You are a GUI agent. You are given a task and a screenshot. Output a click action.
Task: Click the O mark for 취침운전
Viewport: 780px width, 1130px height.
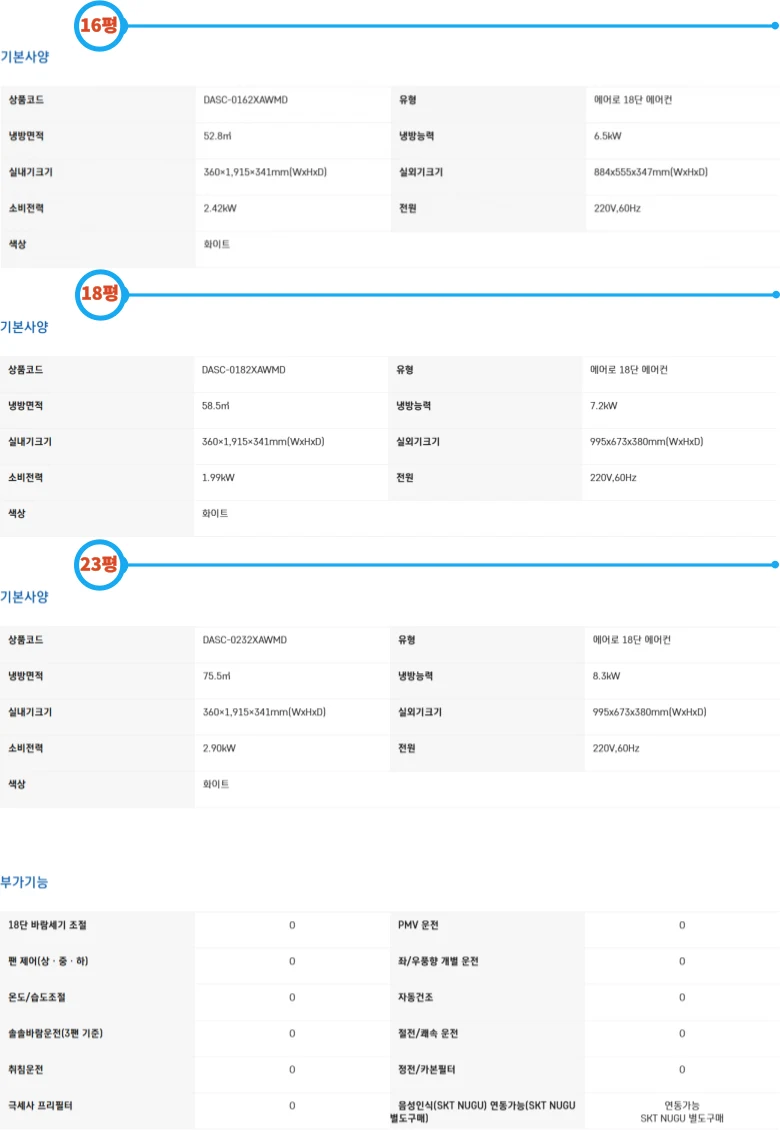click(292, 1069)
